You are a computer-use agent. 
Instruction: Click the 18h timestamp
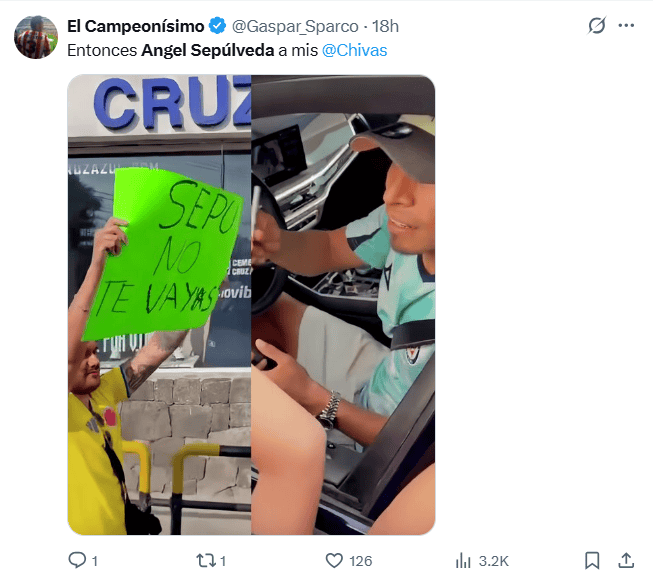click(x=385, y=27)
